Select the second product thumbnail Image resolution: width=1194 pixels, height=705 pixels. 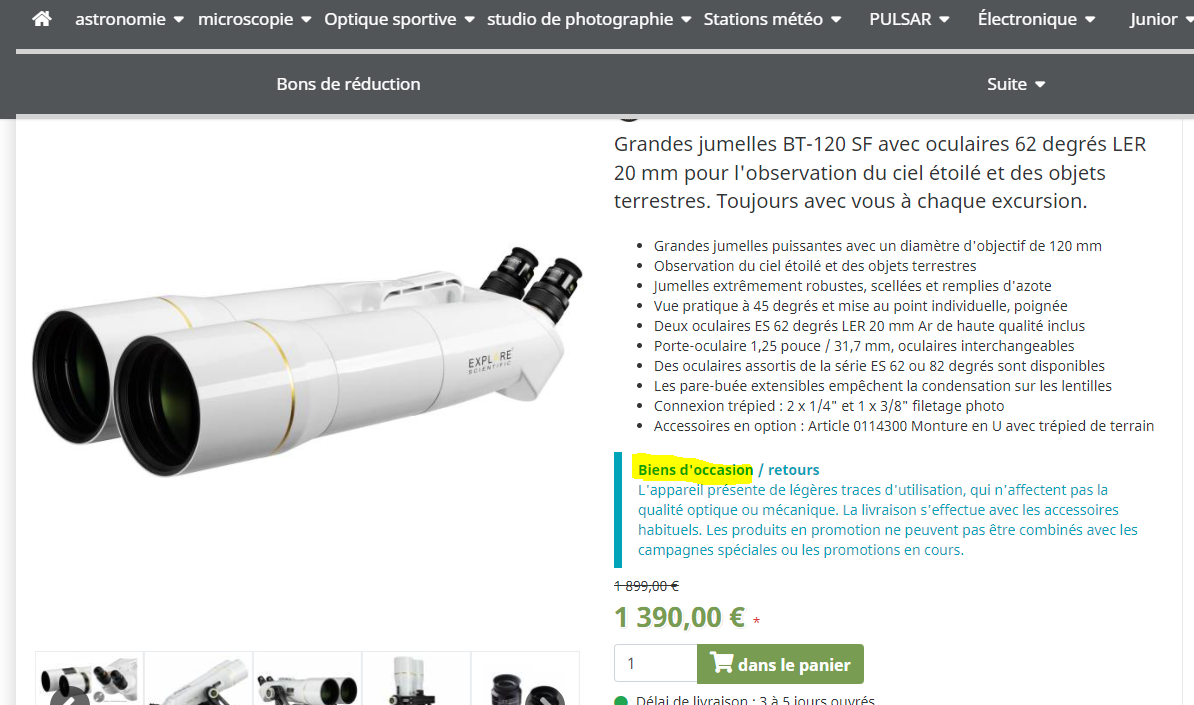198,678
